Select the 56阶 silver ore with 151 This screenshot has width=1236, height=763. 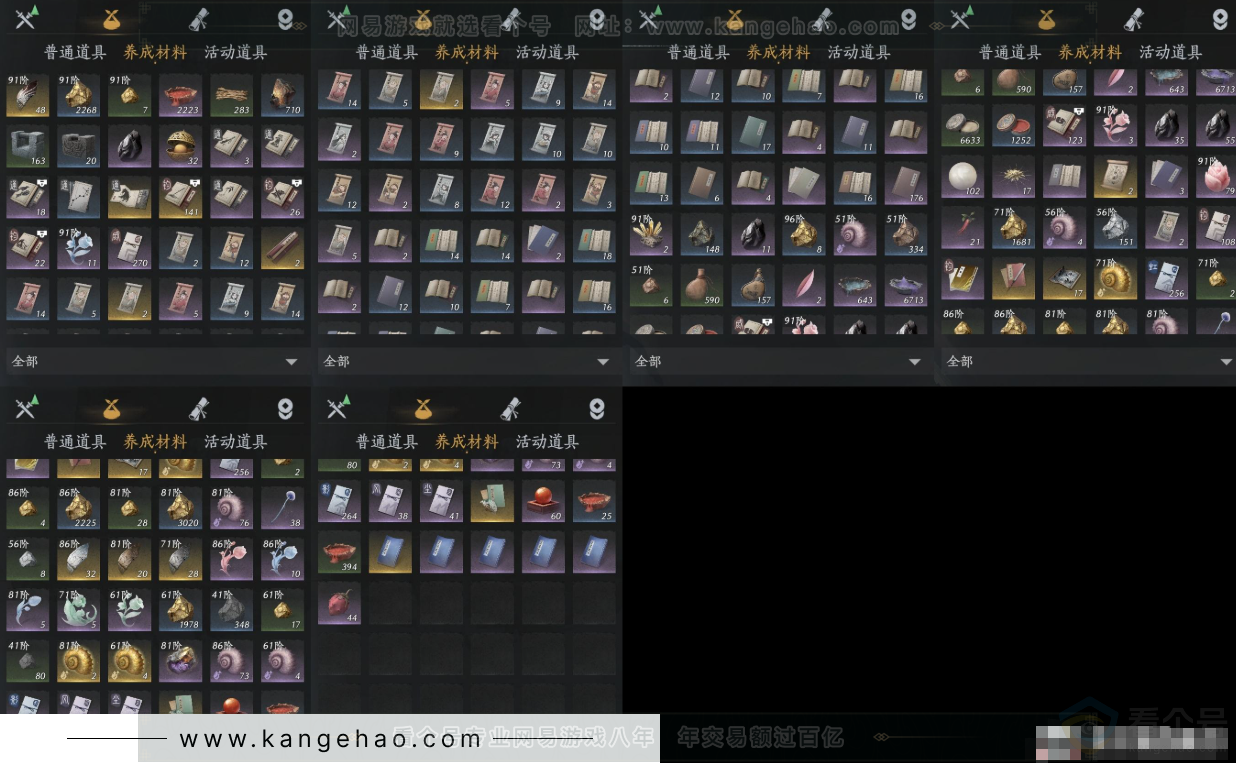(x=1115, y=227)
